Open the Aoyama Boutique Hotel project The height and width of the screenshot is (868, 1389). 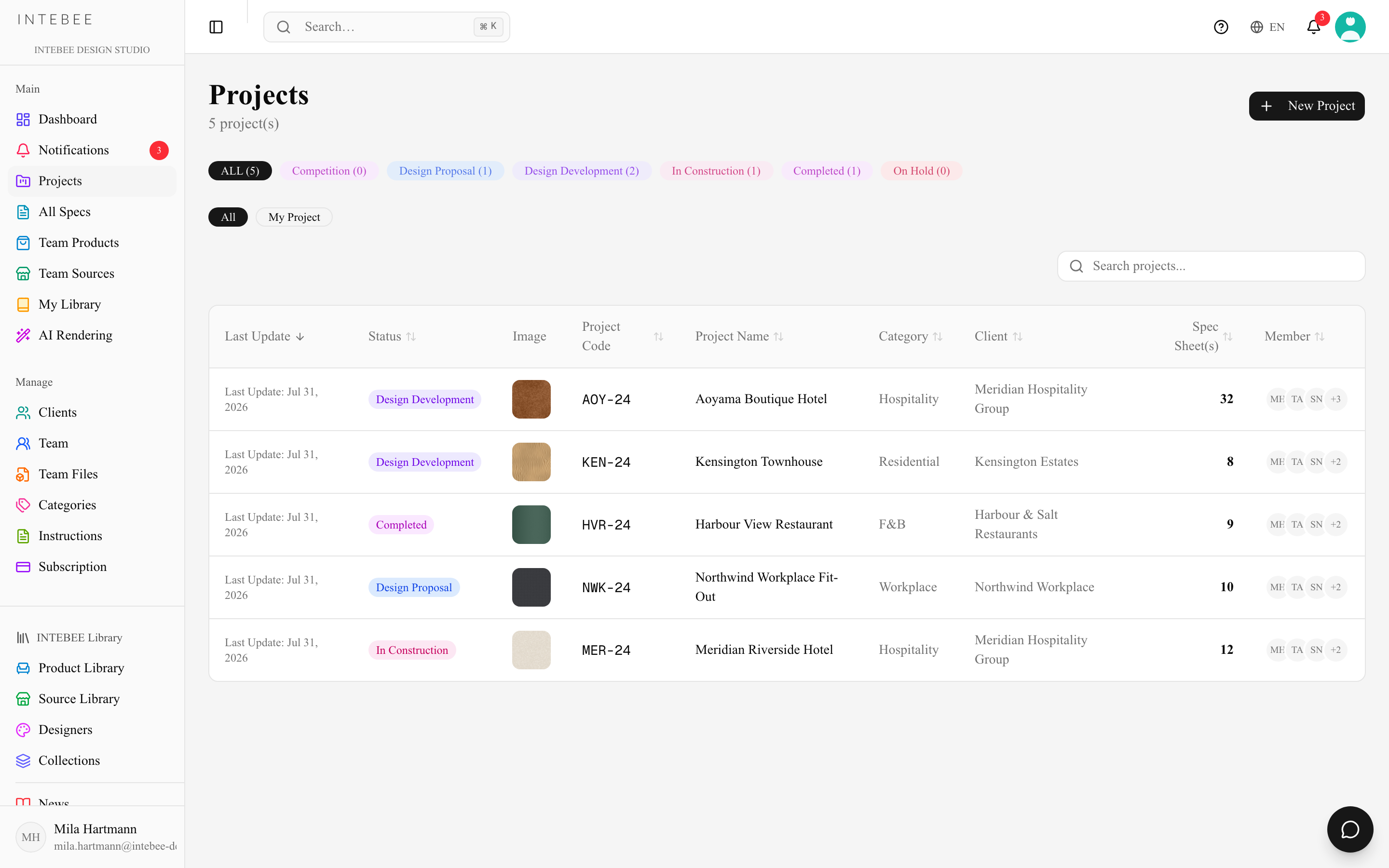(761, 399)
